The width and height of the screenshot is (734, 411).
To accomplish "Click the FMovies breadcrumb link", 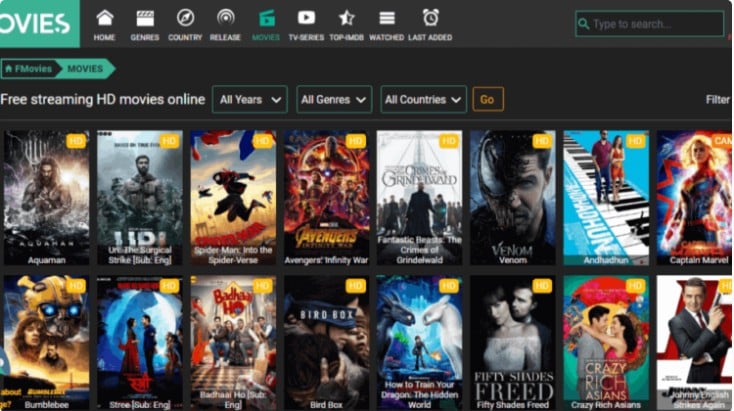I will tap(29, 69).
